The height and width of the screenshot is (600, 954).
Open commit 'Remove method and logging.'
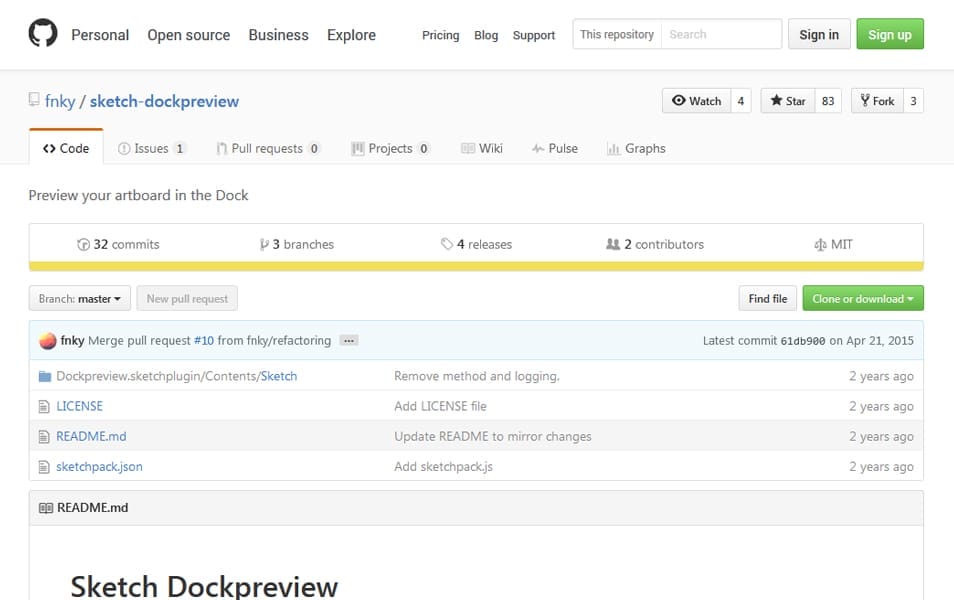tap(477, 377)
